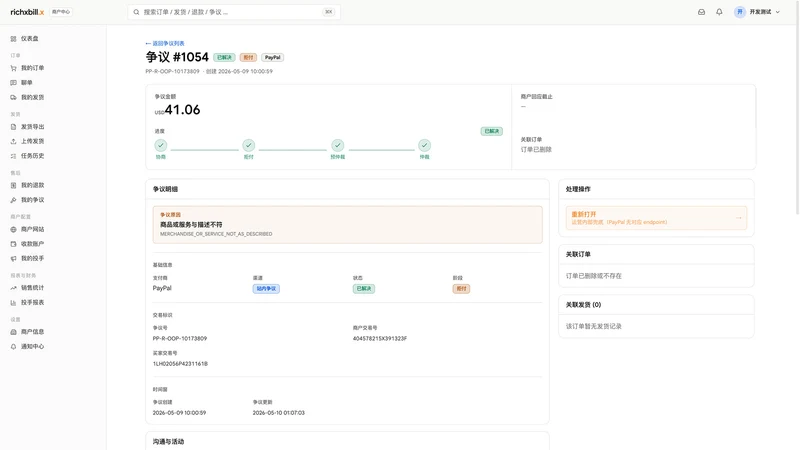Click the 2026-05-10 01:07:03 update time
Image resolution: width=800 pixels, height=450 pixels.
click(279, 413)
